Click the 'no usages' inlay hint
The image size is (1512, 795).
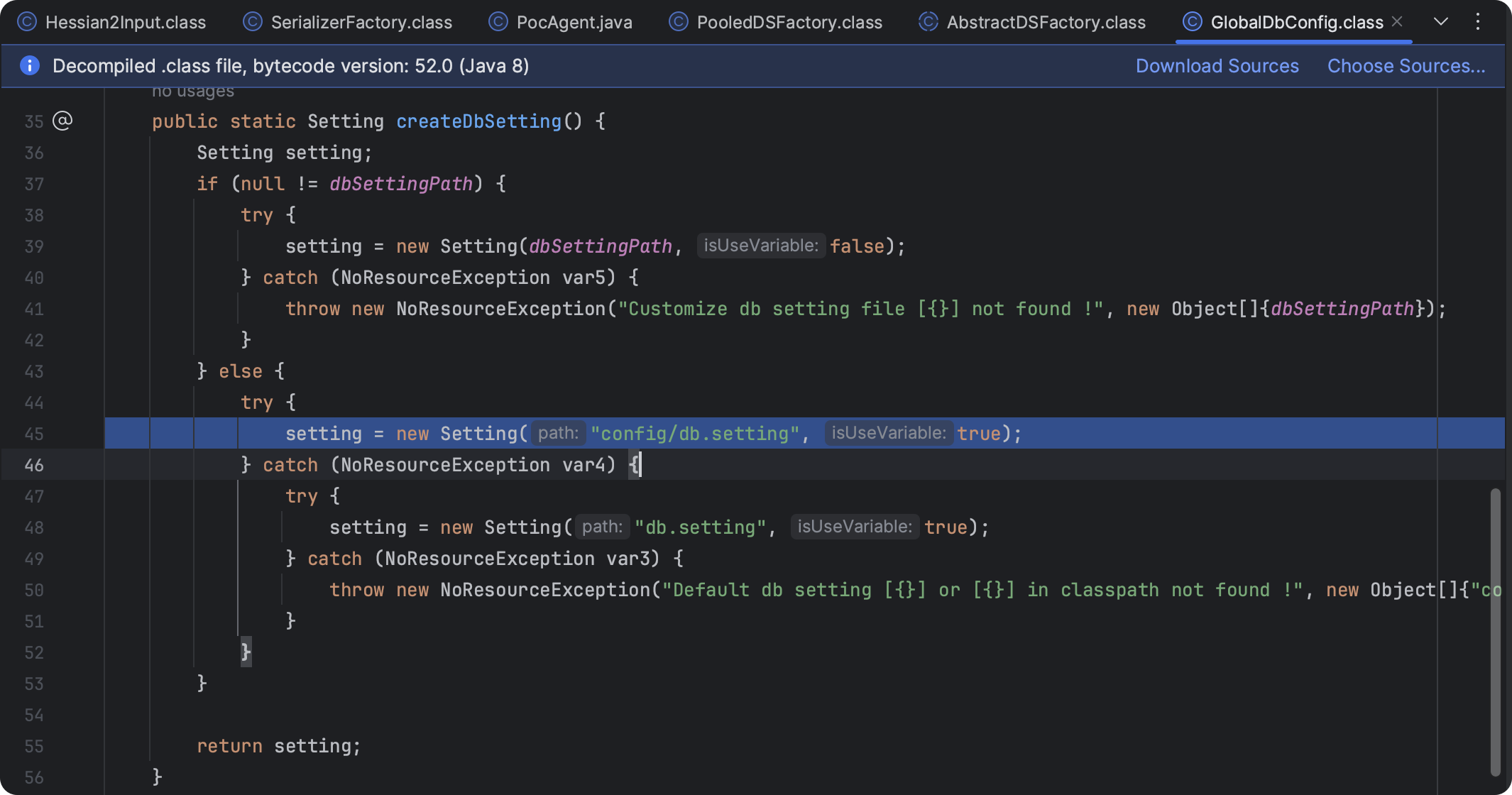(193, 91)
